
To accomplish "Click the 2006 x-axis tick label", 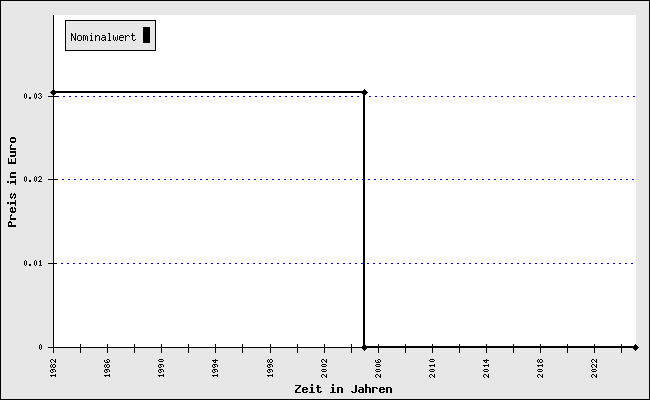I will coord(378,367).
